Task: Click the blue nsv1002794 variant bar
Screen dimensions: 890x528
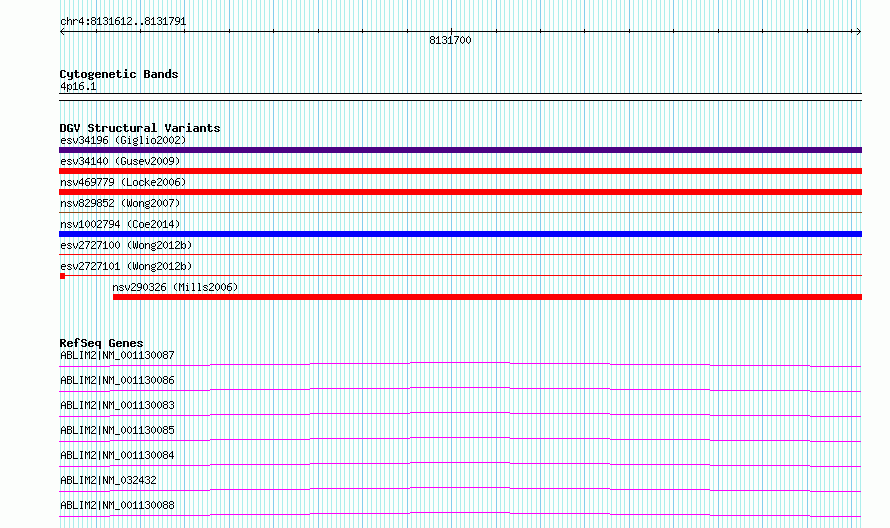Action: [460, 234]
